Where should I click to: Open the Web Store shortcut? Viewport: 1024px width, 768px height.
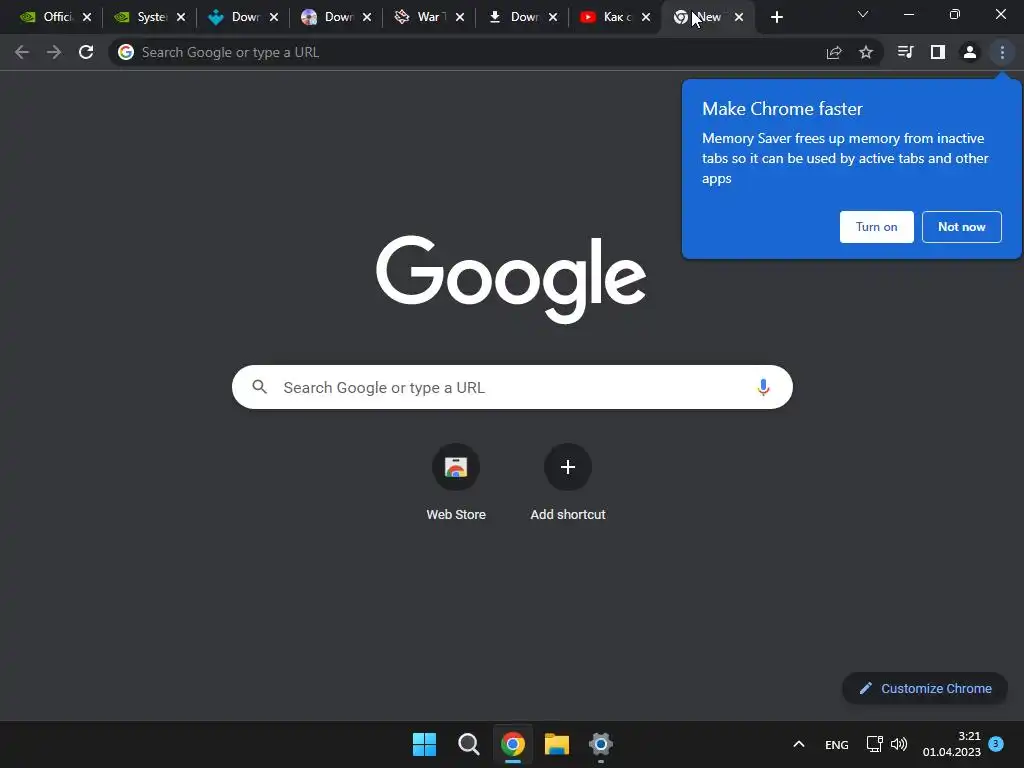[456, 483]
